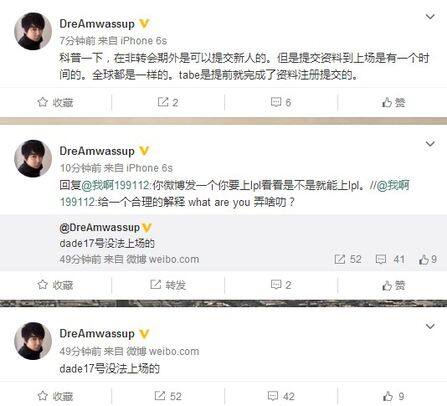Like the first post with thumbs-up

click(x=394, y=102)
